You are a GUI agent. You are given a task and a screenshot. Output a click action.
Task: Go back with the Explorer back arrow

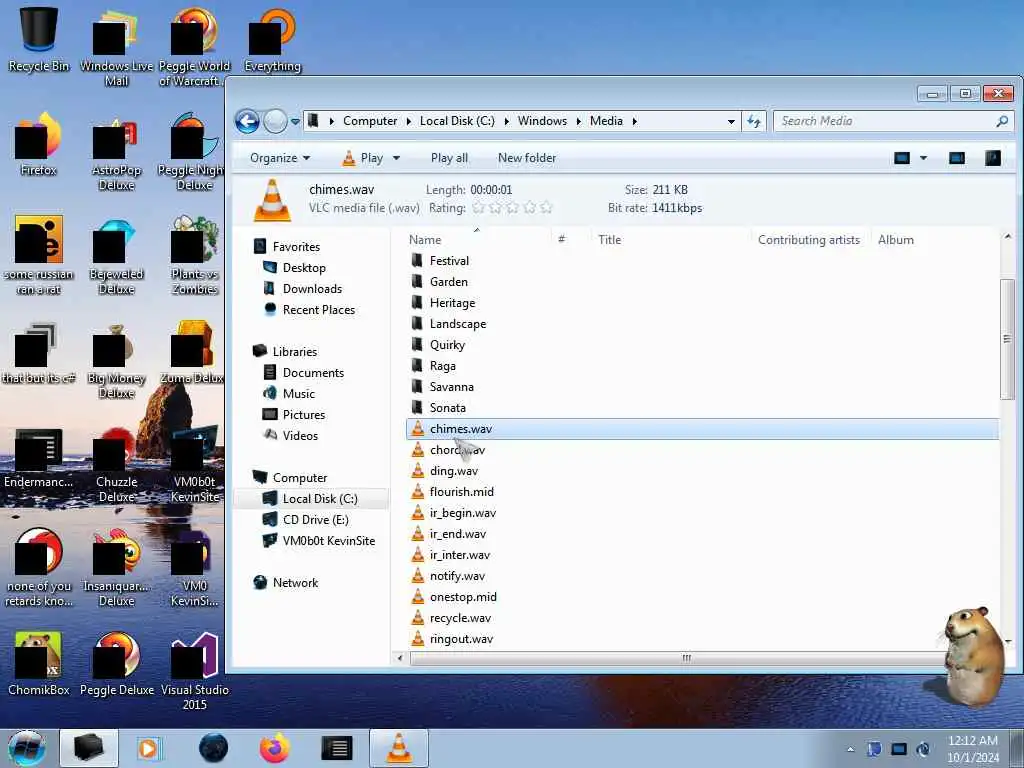(x=248, y=121)
